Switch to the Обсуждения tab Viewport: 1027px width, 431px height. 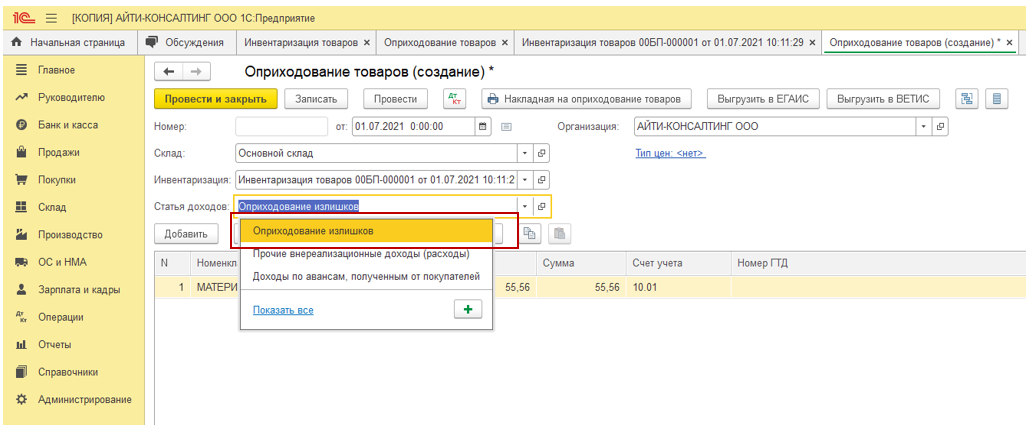point(185,42)
